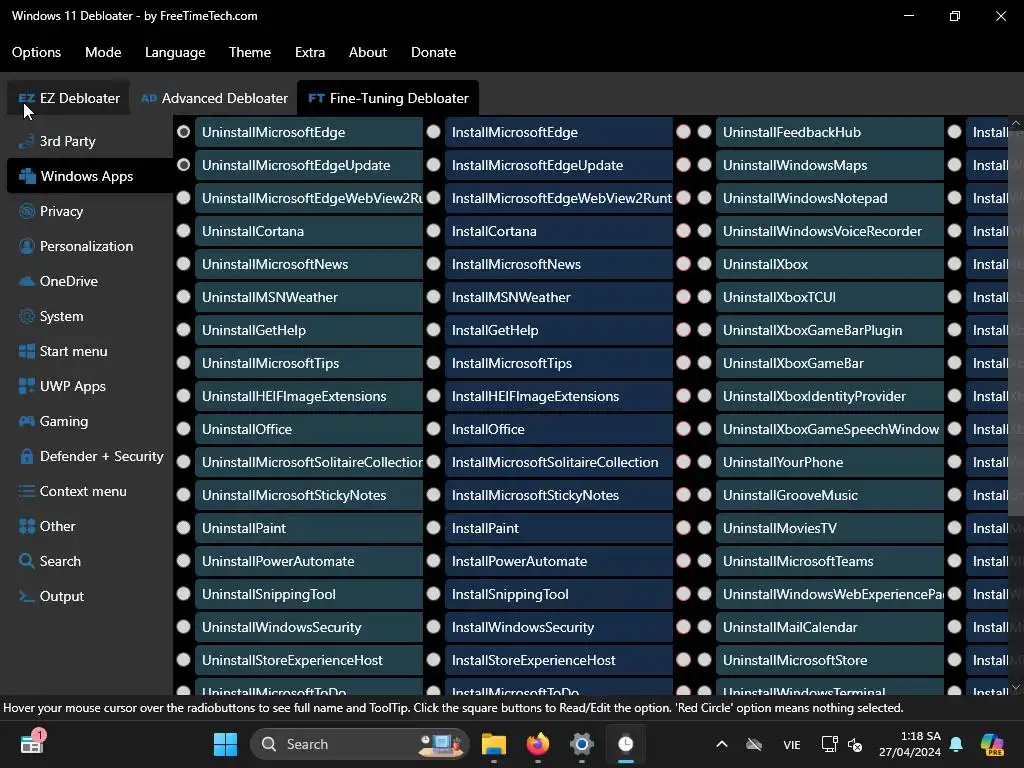Click the Search magnifier icon in sidebar
The height and width of the screenshot is (768, 1024).
[27, 561]
